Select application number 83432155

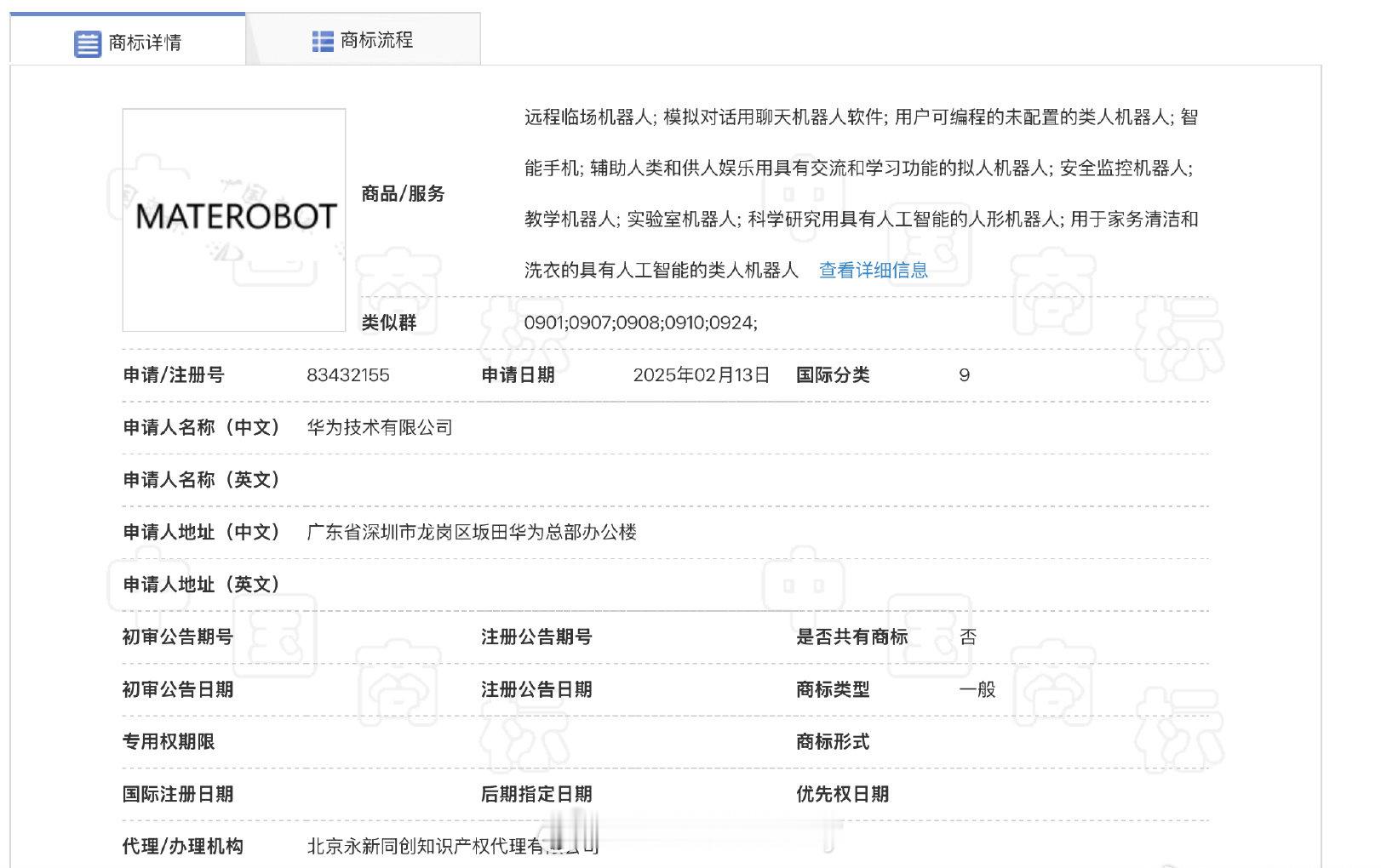pos(348,375)
